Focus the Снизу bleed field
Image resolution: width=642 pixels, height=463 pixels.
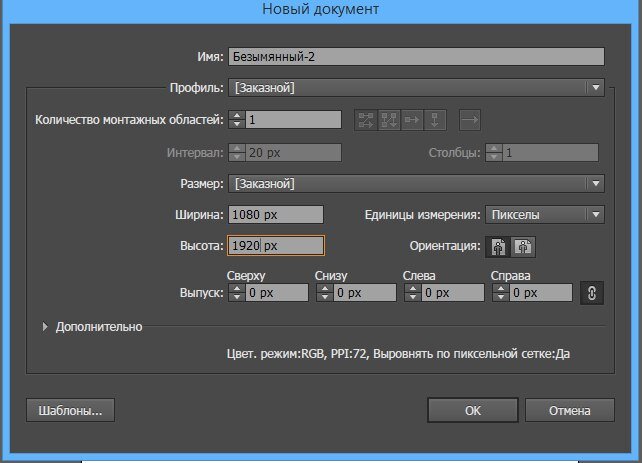(x=365, y=293)
